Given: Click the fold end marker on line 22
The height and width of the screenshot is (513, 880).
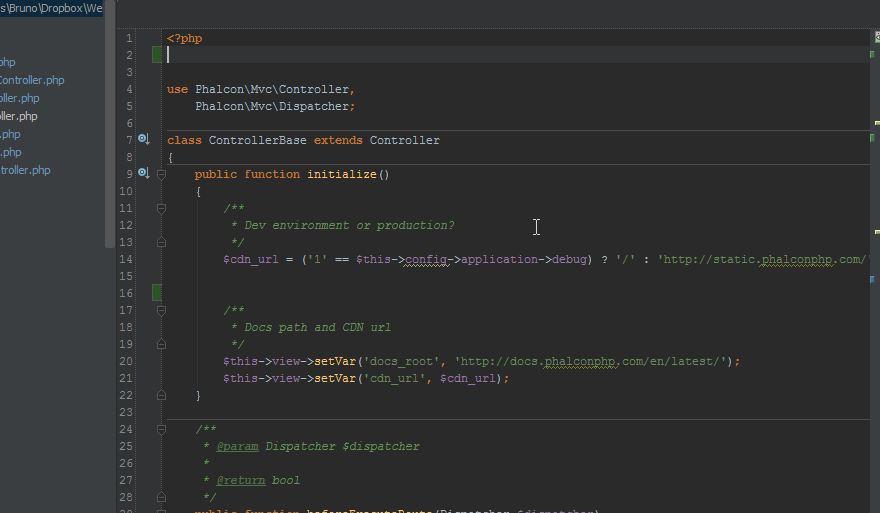Looking at the screenshot, I should [x=161, y=395].
